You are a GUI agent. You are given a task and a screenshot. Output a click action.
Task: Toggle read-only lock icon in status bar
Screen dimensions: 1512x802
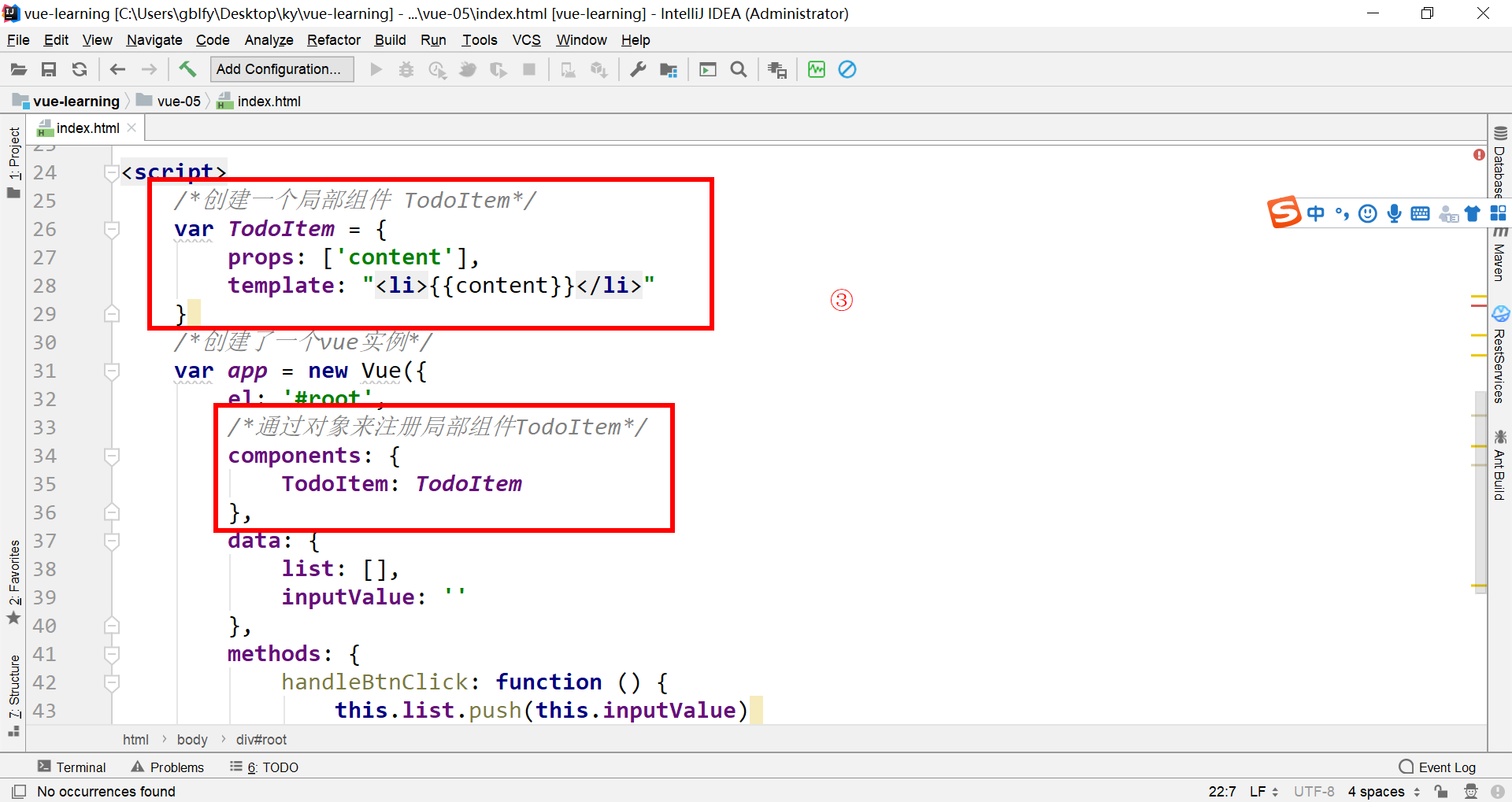(1440, 791)
